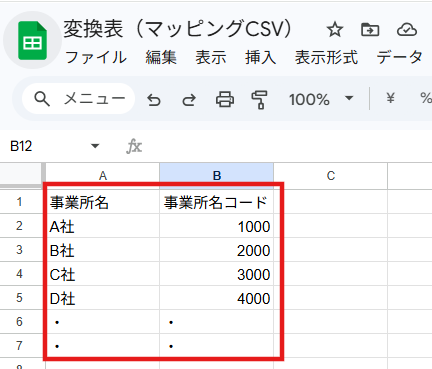Open the 表示形式 menu
This screenshot has height=369, width=432.
pos(326,57)
